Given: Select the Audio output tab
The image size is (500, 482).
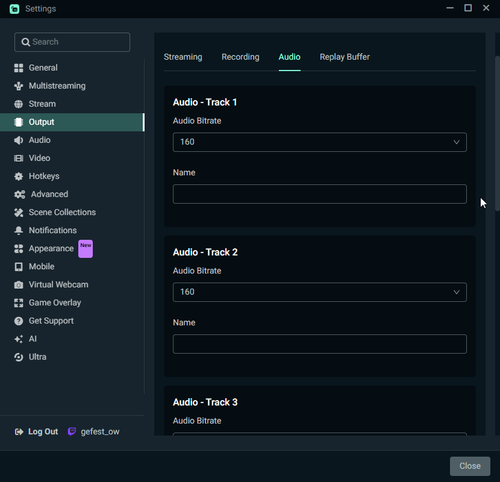Looking at the screenshot, I should (x=289, y=57).
